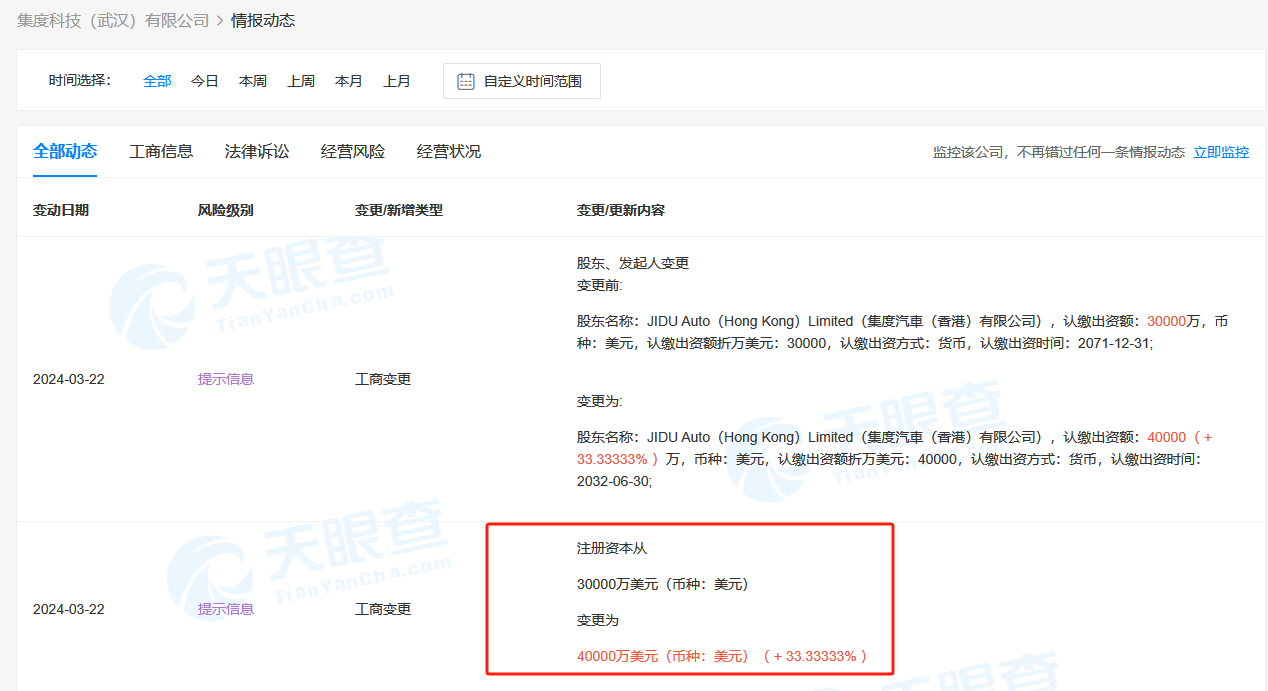Open 自定义时间范围 date picker button
The image size is (1268, 691).
(x=522, y=81)
